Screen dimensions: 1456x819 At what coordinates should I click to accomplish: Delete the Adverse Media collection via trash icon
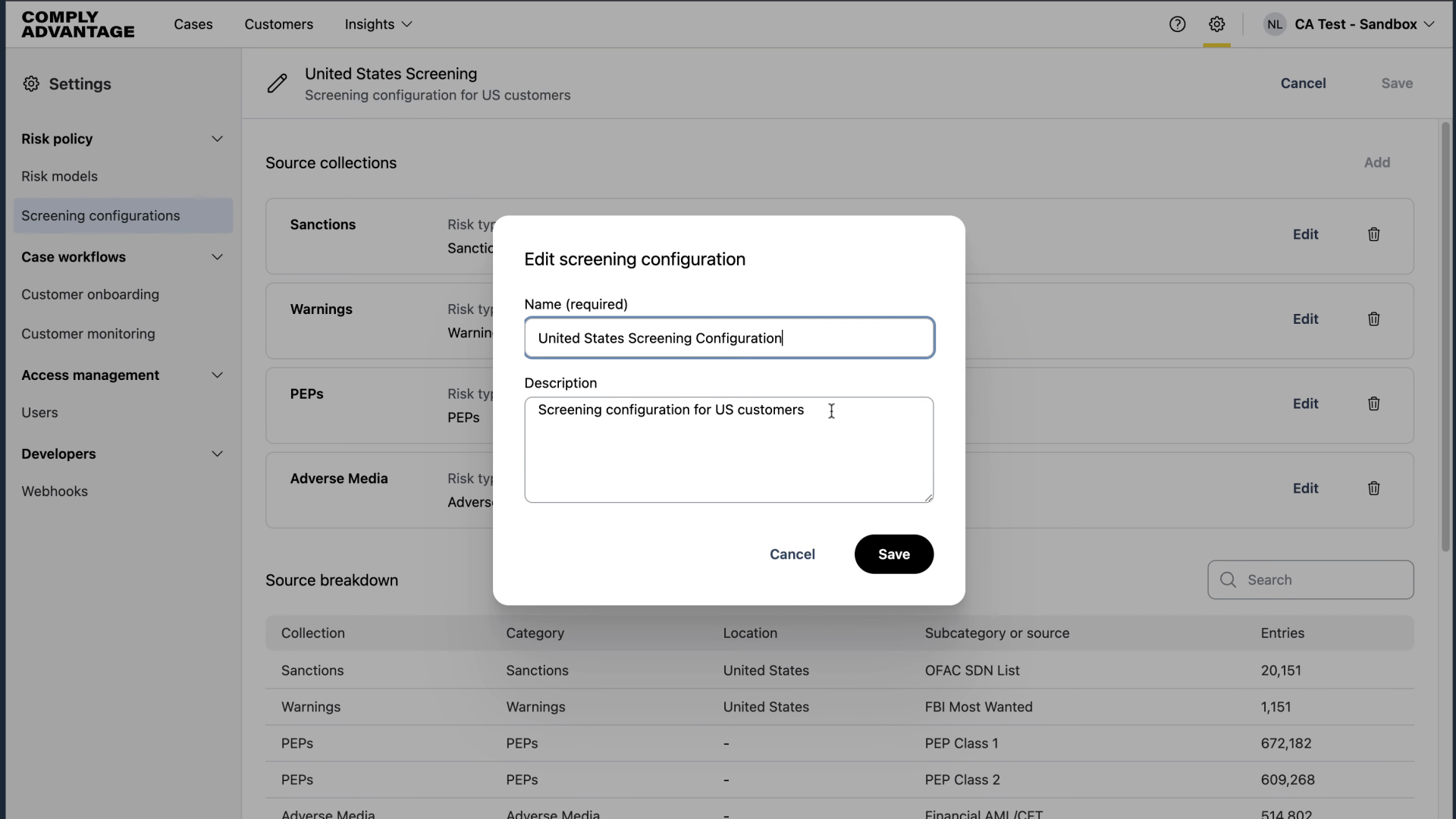click(x=1374, y=488)
